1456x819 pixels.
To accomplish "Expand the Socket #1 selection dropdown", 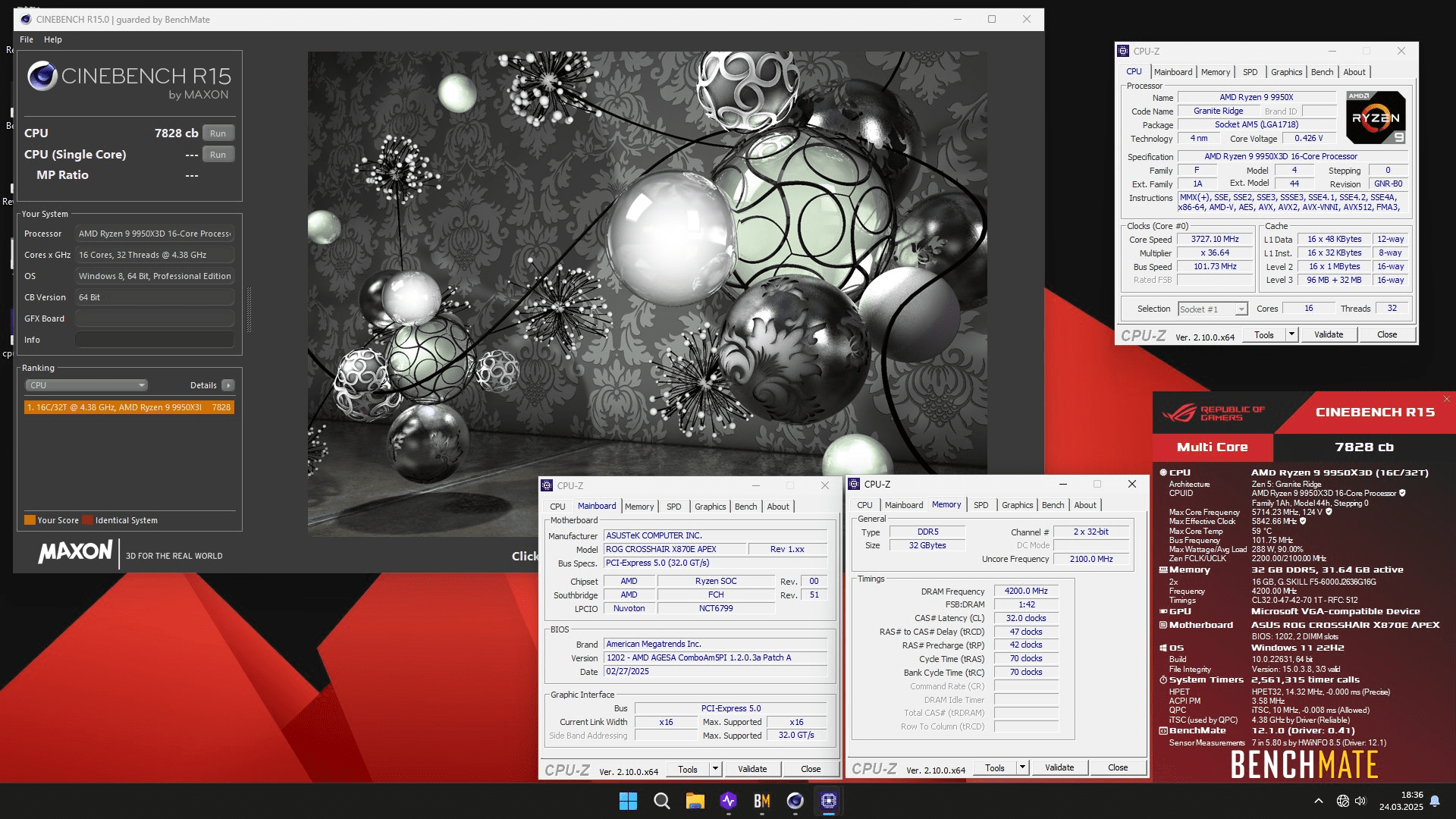I will pyautogui.click(x=1241, y=309).
